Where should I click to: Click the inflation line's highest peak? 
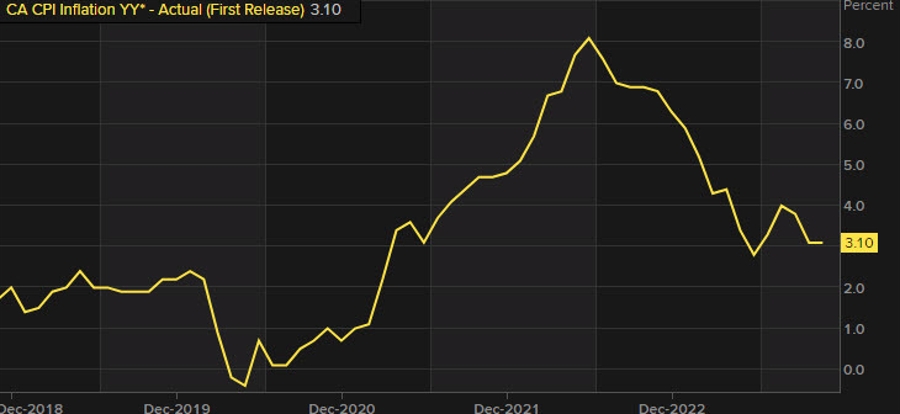click(589, 38)
